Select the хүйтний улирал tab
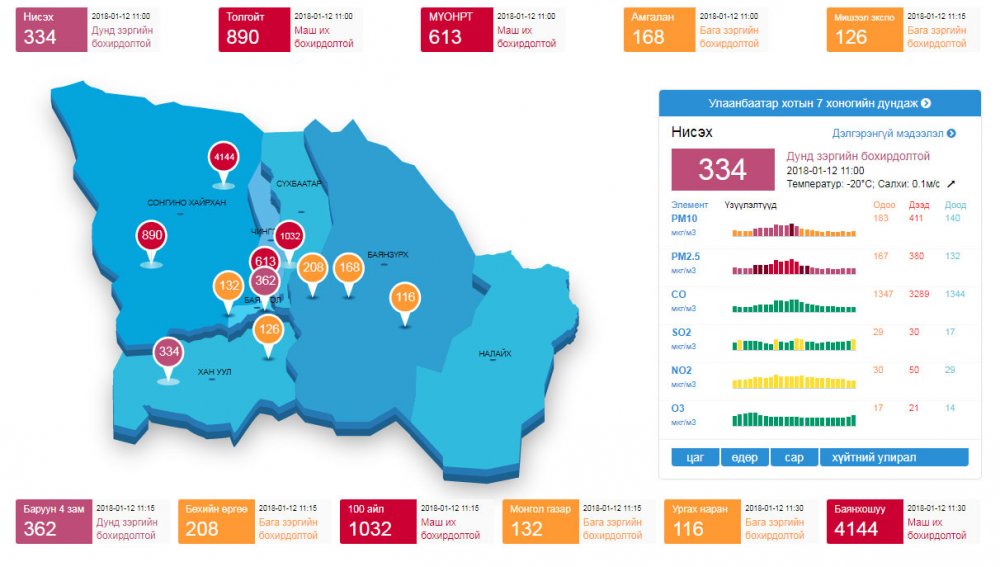 (894, 457)
